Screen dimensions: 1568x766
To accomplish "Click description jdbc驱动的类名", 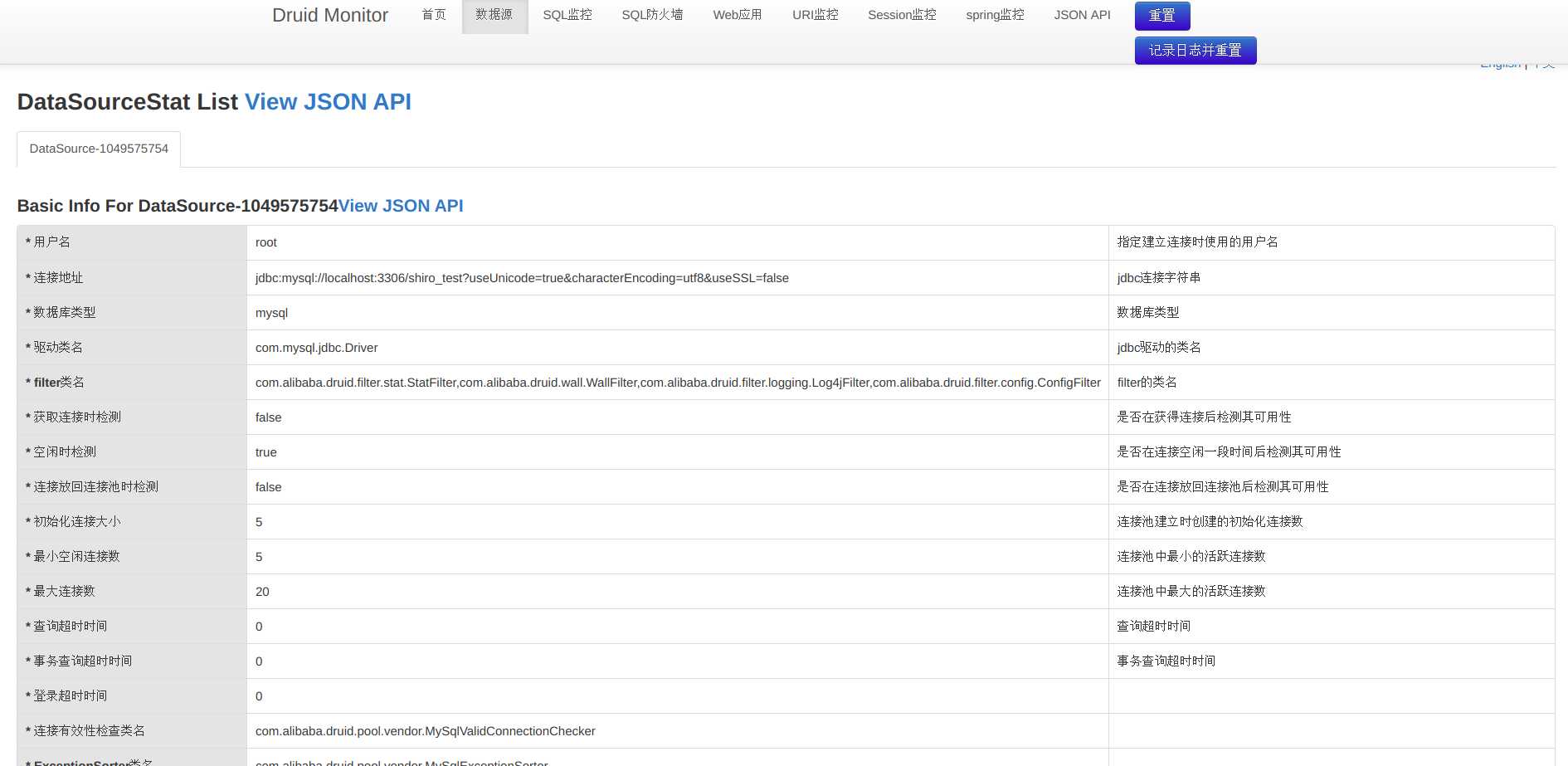I will tap(1159, 348).
